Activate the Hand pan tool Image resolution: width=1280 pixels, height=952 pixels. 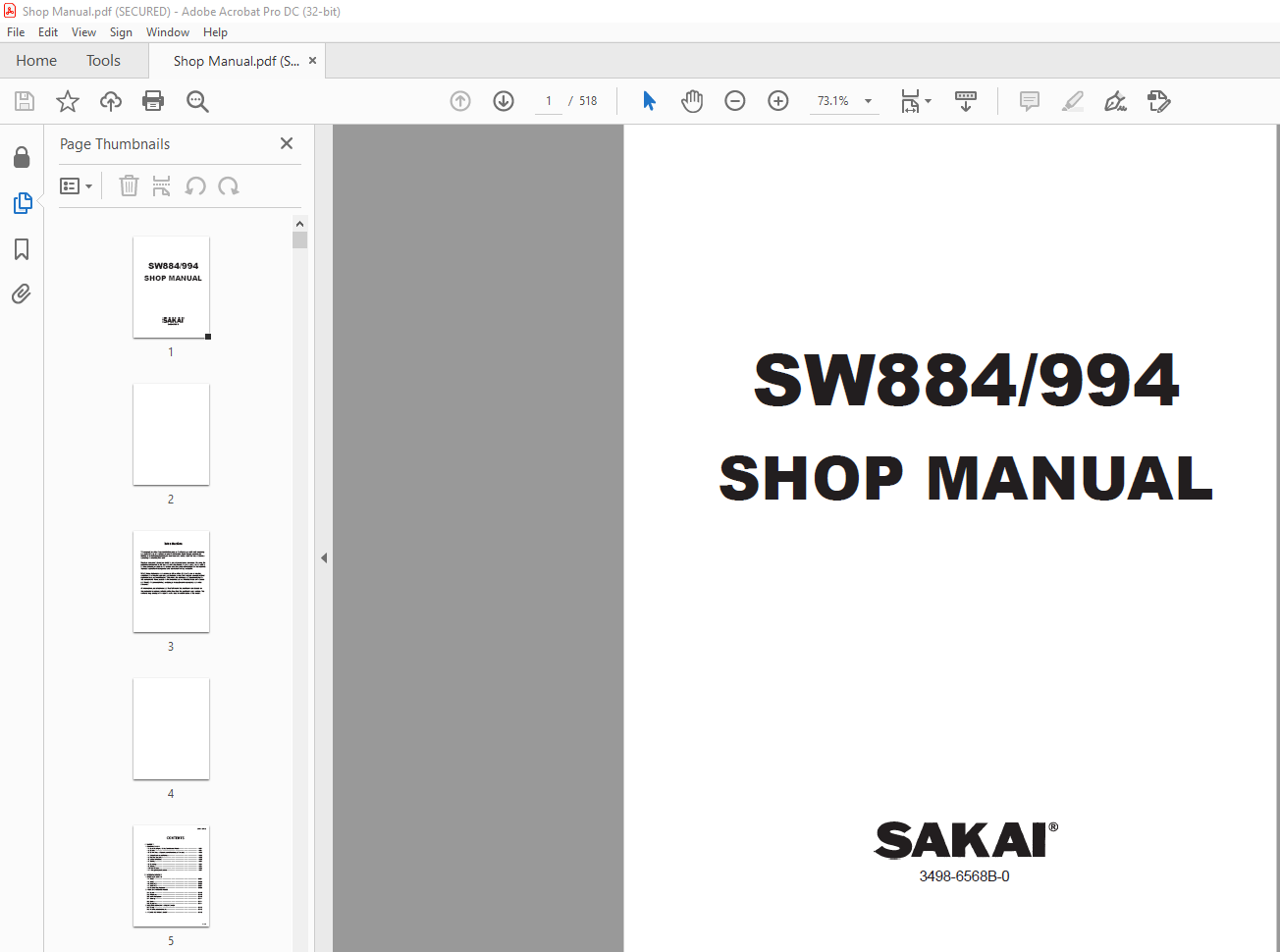click(x=692, y=101)
